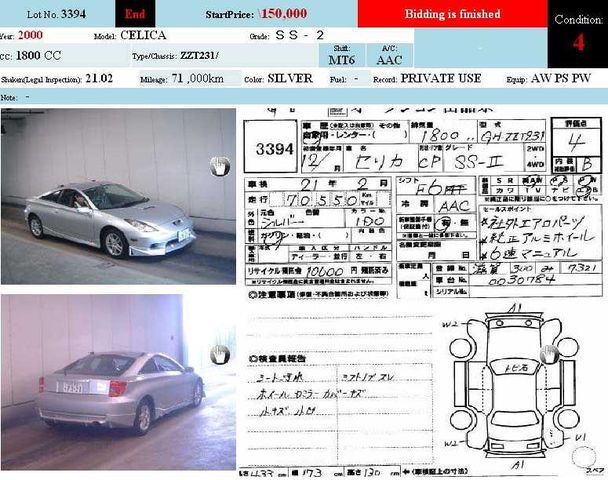Click the hand icon on the car diagram
The height and width of the screenshot is (480, 608).
click(547, 355)
